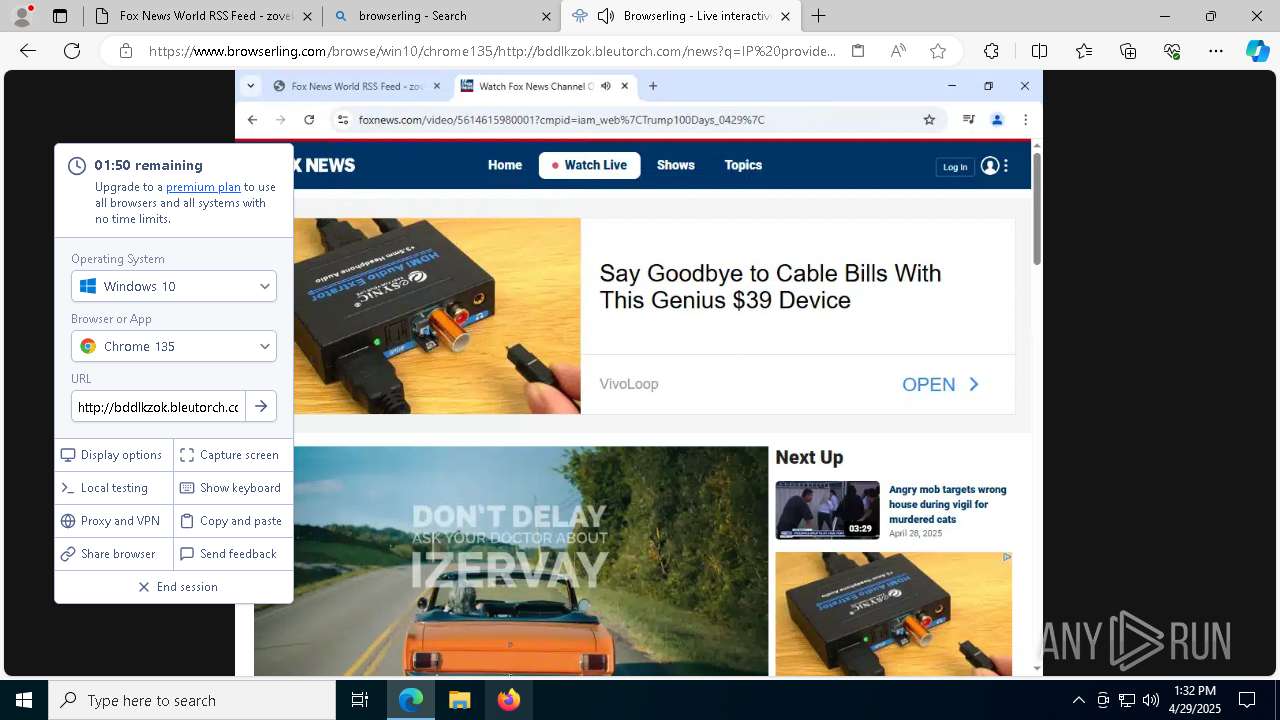Turn on Edge Read aloud

click(x=898, y=51)
